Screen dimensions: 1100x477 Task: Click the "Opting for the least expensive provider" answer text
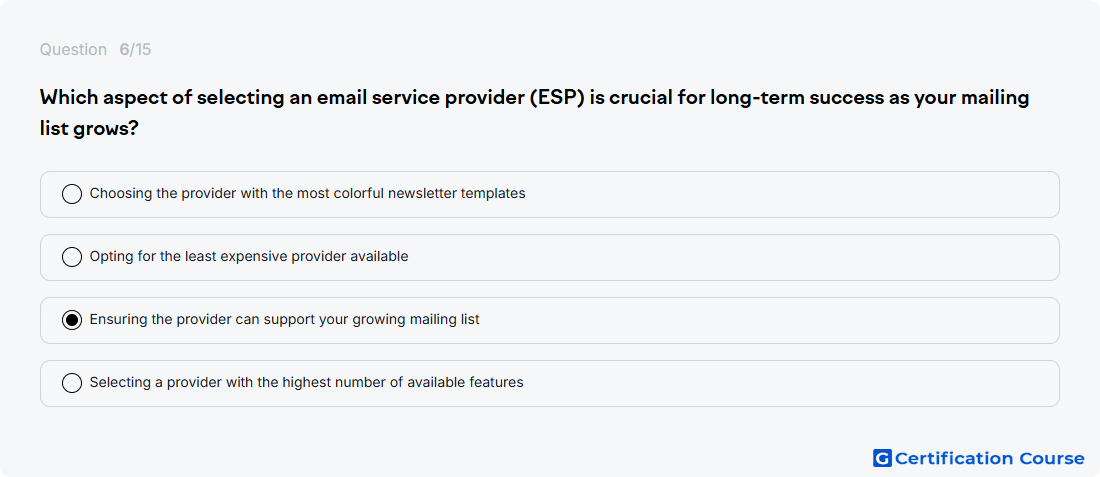249,257
